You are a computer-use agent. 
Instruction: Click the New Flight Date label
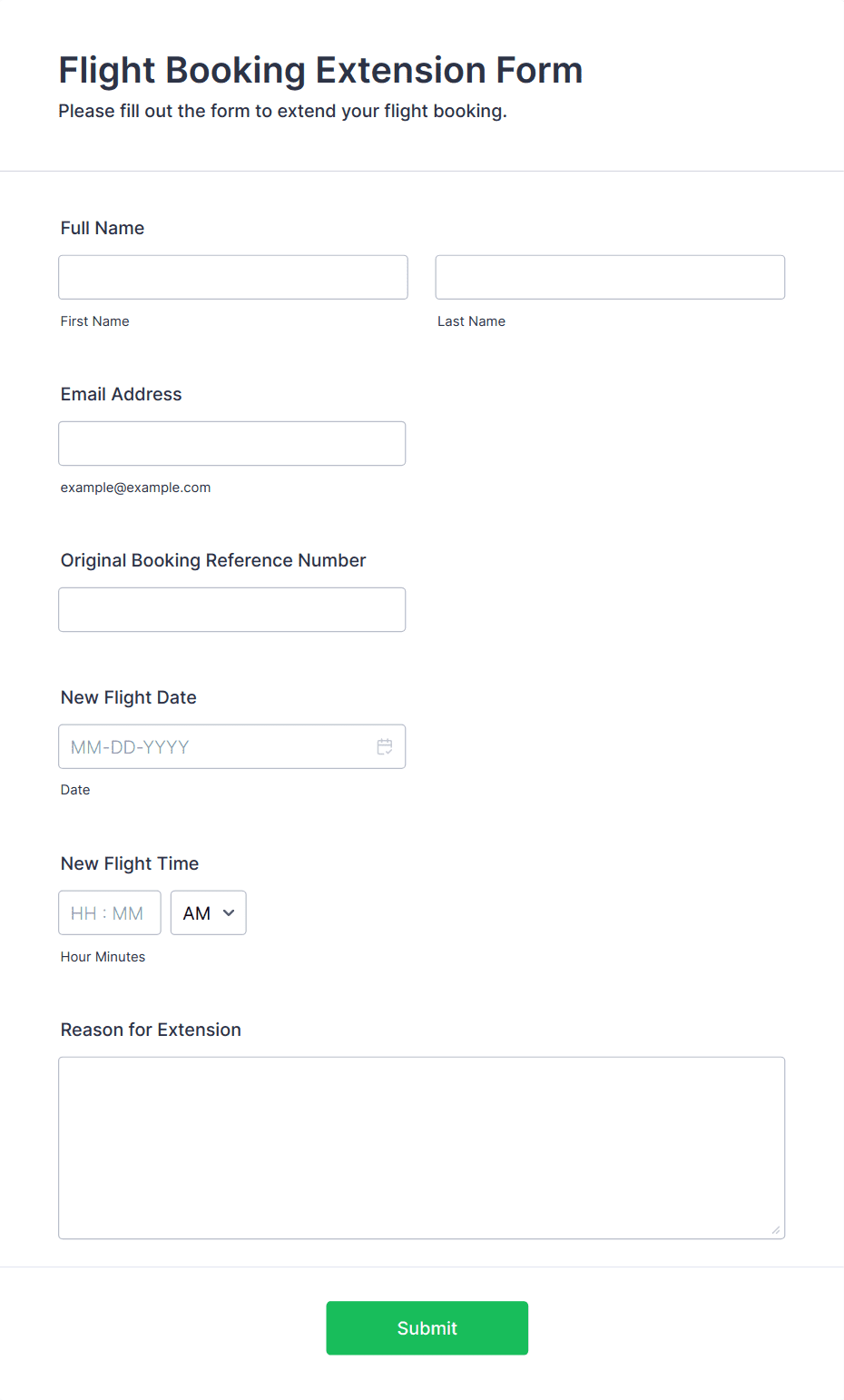(129, 697)
